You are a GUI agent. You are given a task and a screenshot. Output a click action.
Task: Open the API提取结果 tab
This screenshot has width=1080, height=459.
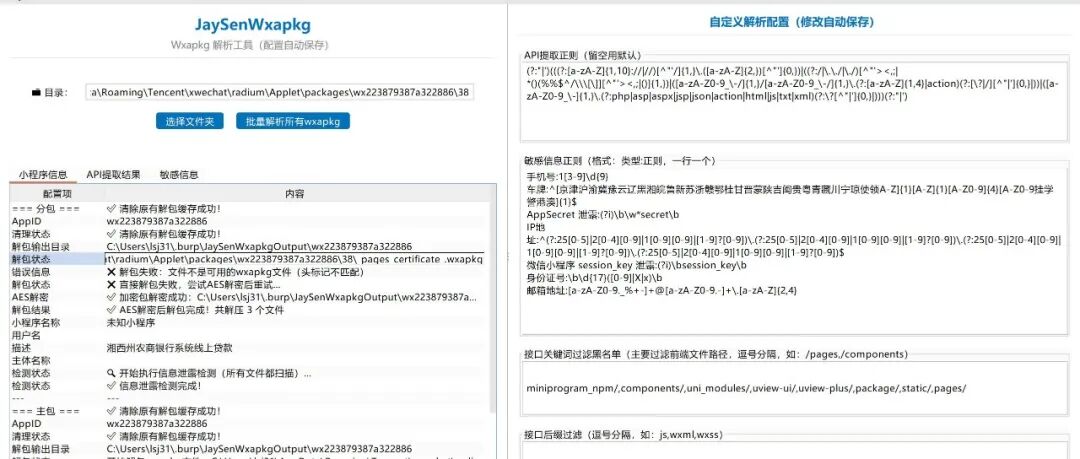point(113,175)
